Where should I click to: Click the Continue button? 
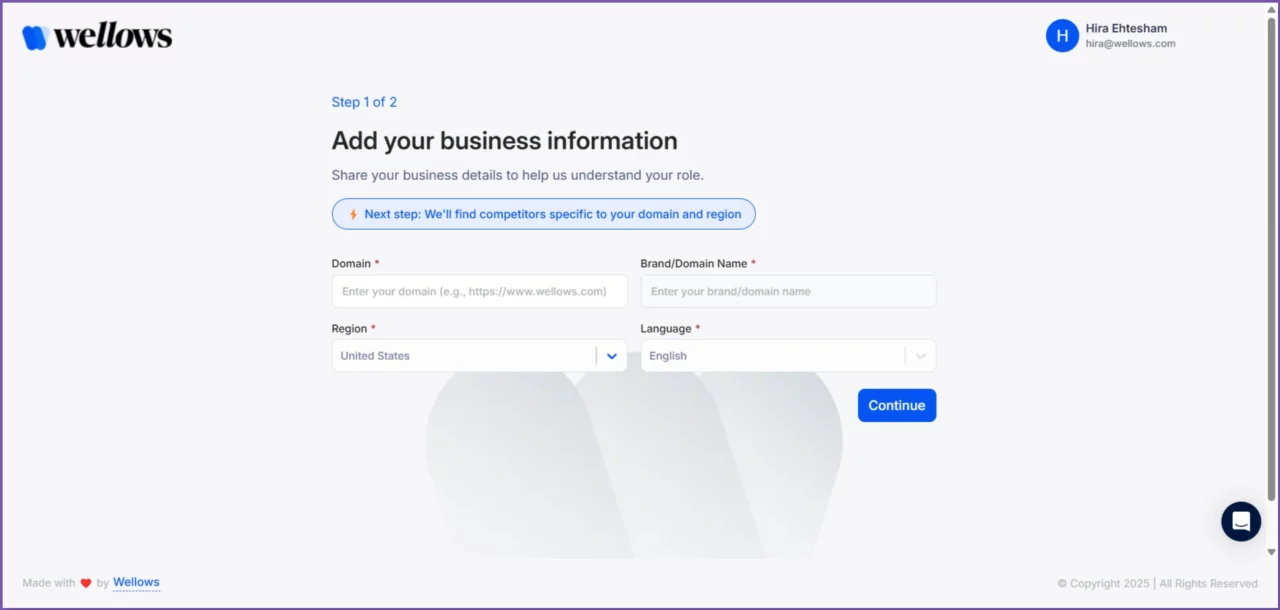[896, 405]
